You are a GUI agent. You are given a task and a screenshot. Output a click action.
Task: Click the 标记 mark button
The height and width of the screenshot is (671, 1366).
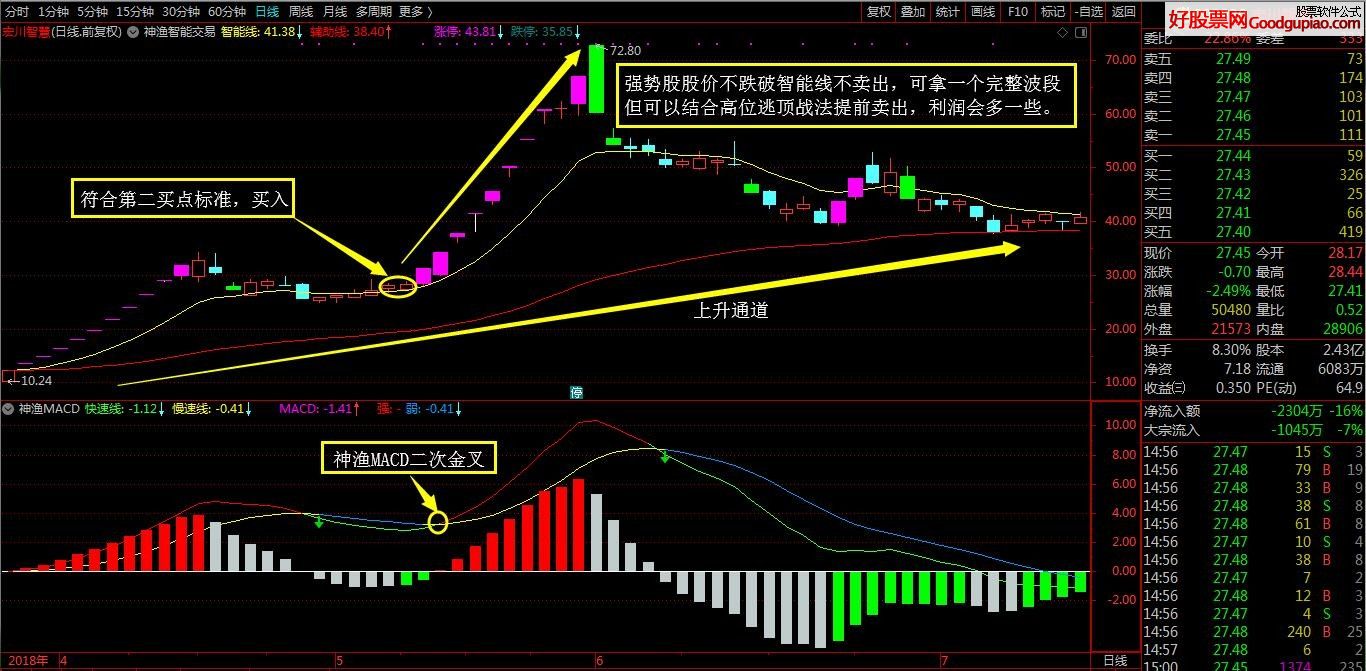(x=1052, y=11)
